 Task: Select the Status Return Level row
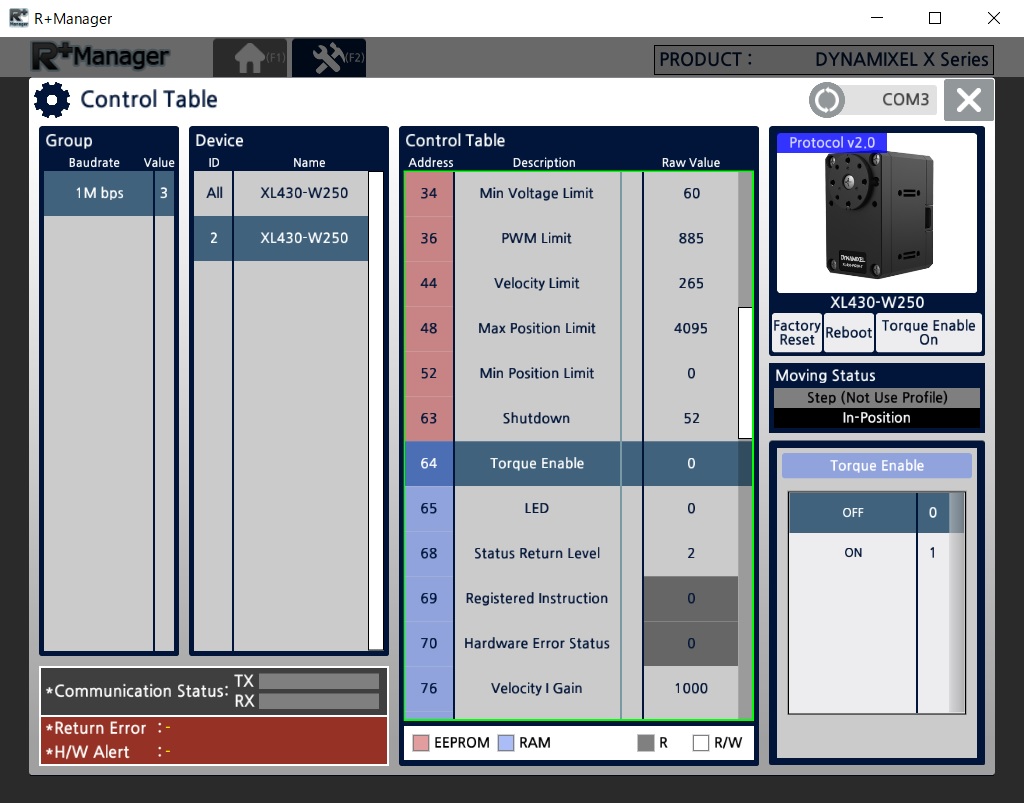point(571,554)
